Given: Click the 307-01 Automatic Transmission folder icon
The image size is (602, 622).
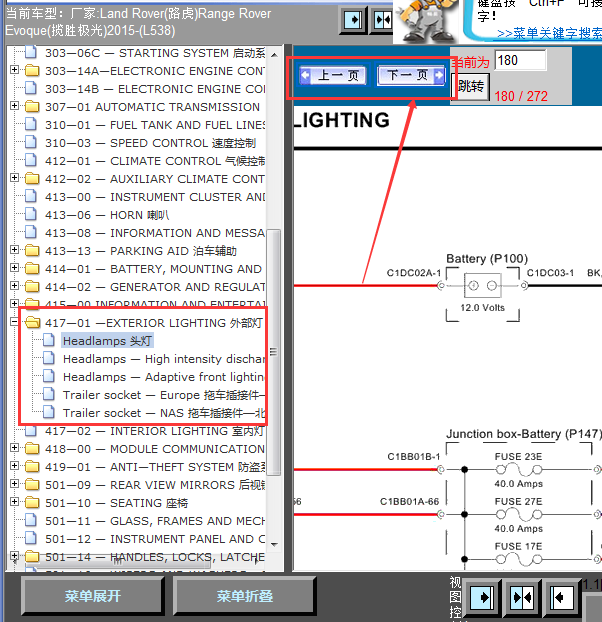Looking at the screenshot, I should pyautogui.click(x=32, y=106).
